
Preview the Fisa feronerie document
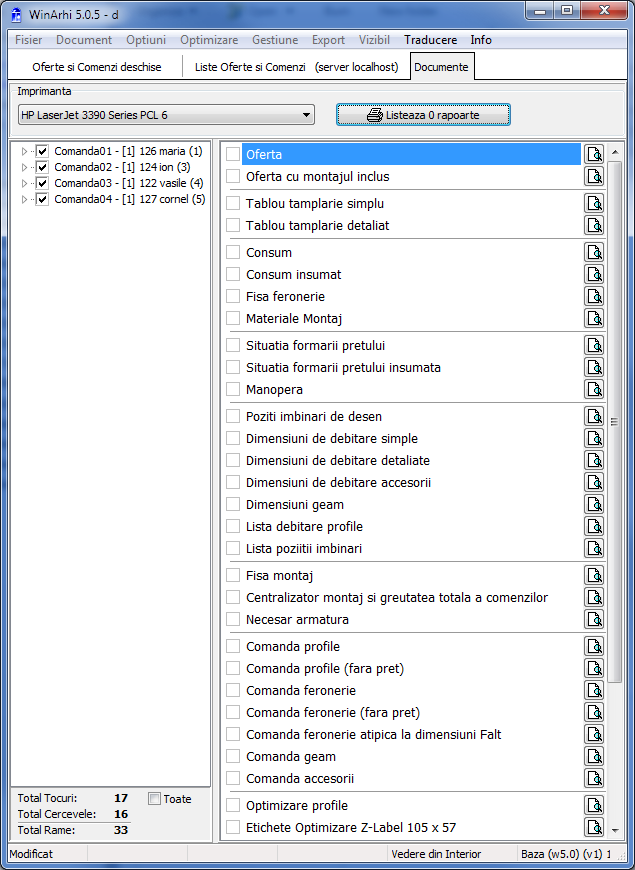click(x=594, y=296)
